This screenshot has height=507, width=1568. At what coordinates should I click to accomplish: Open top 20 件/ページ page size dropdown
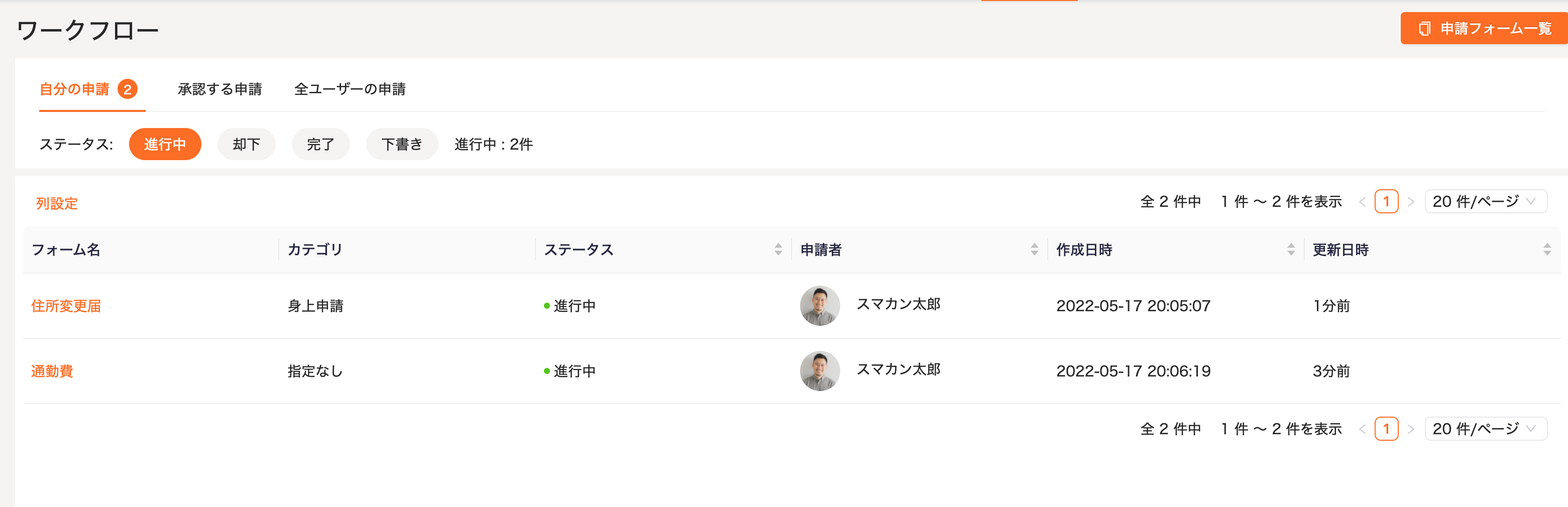pyautogui.click(x=1485, y=202)
